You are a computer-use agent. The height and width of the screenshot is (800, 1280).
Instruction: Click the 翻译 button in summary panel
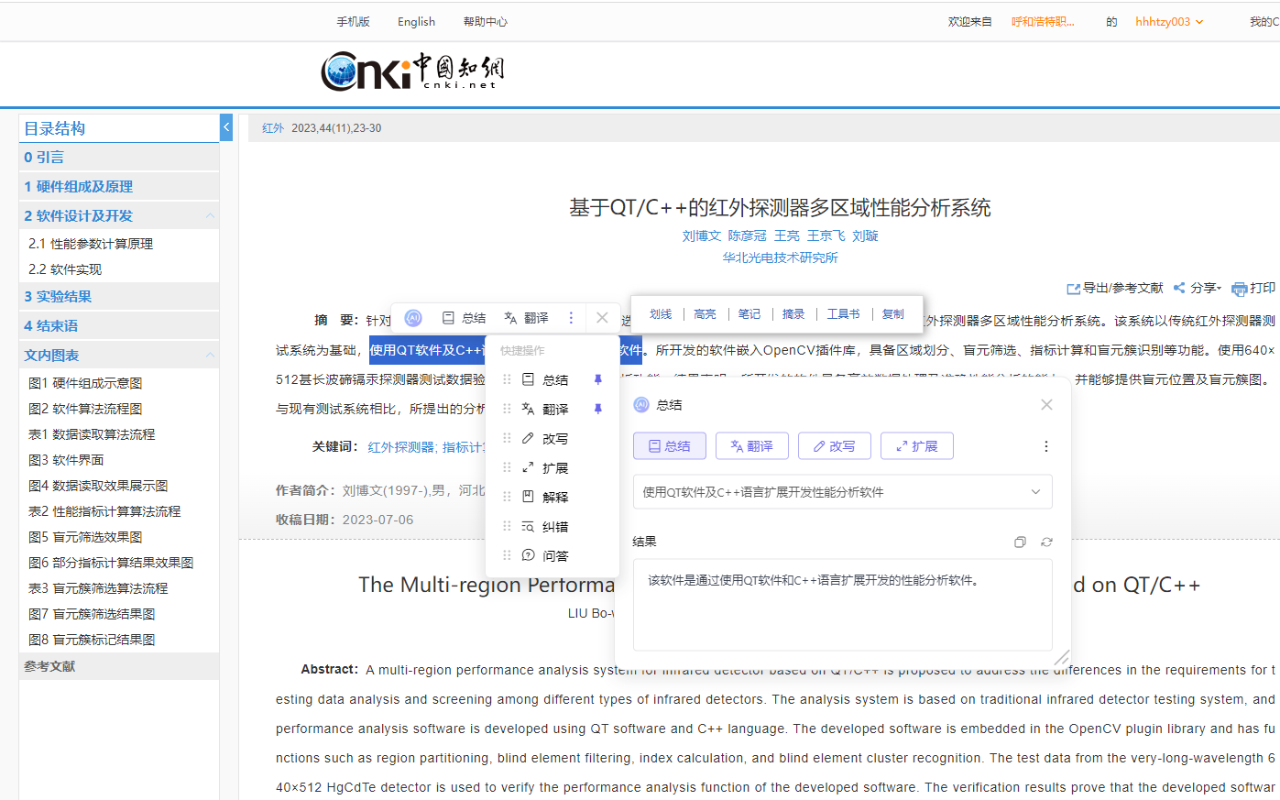pos(752,446)
